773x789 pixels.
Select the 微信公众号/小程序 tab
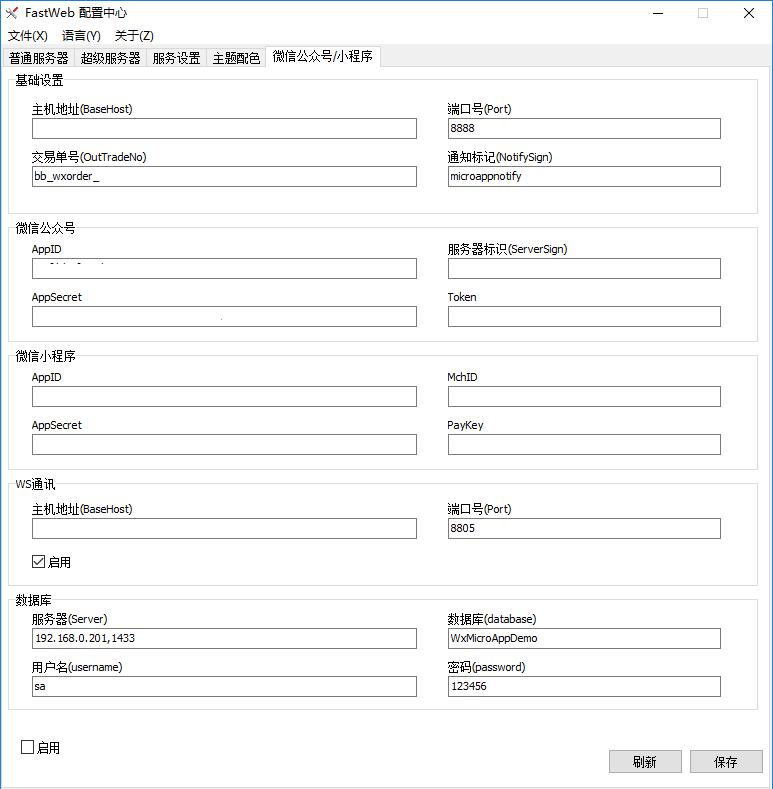(323, 57)
